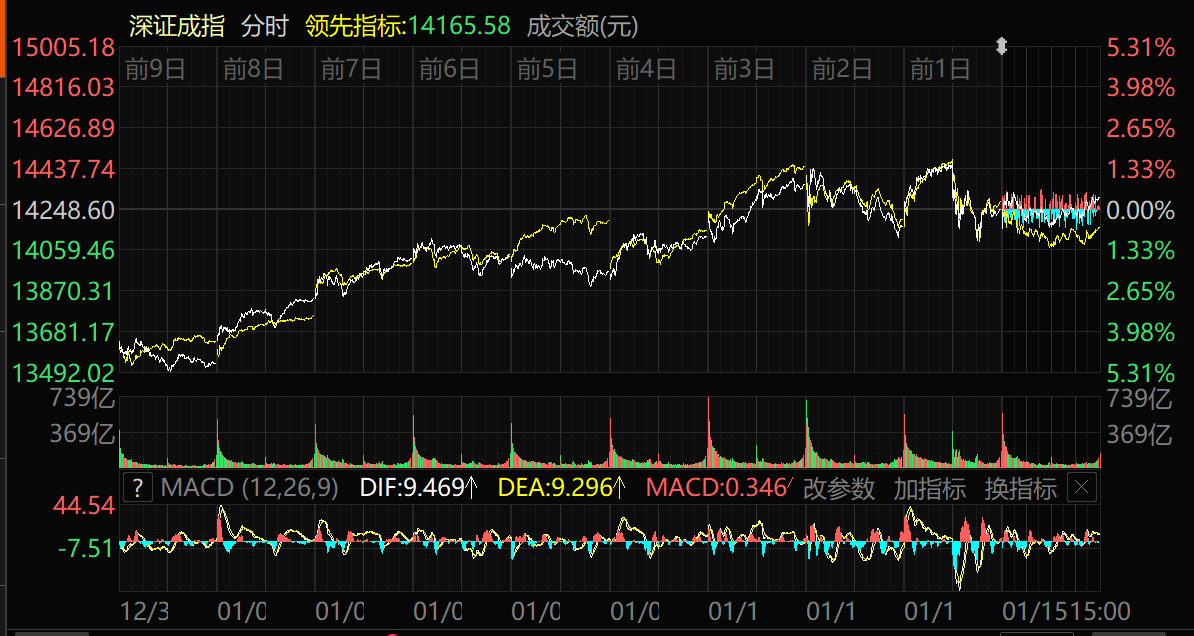Click the DIF up arrow indicator

click(x=472, y=489)
